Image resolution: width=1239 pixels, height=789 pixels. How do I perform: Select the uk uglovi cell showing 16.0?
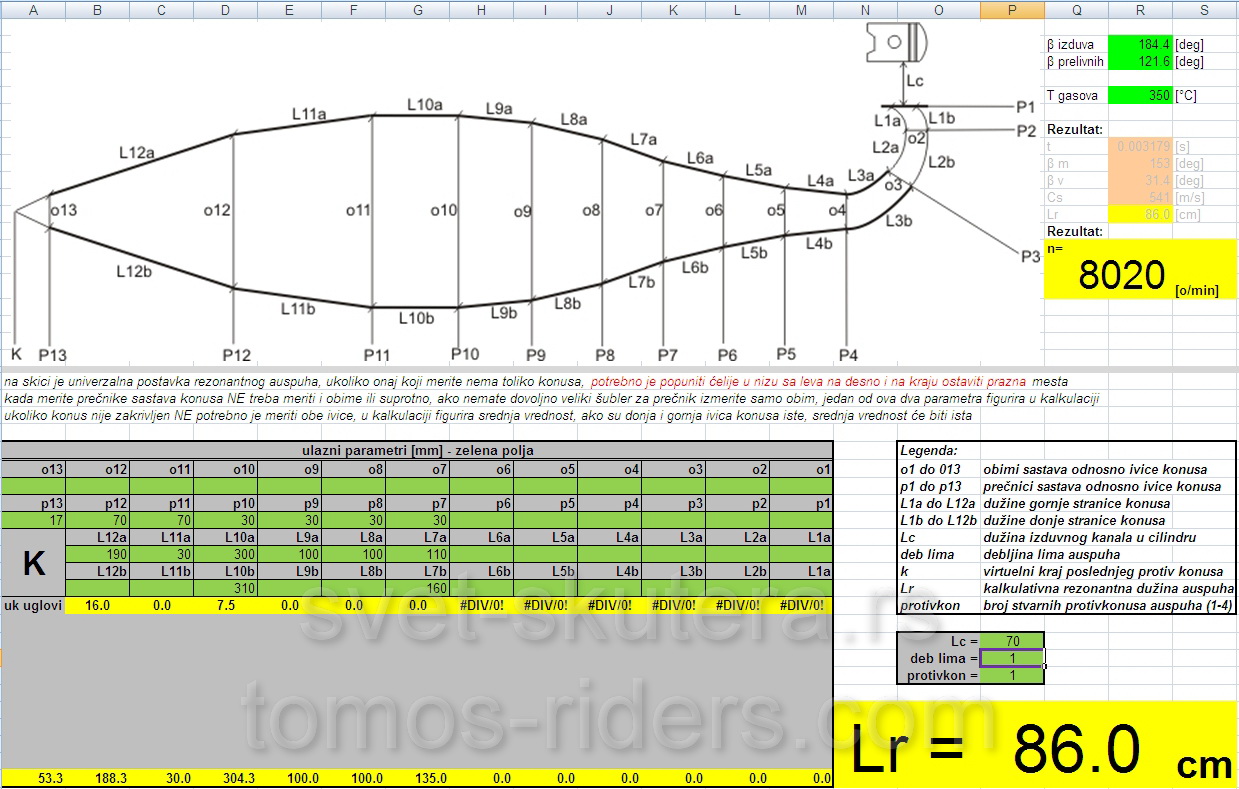(97, 605)
